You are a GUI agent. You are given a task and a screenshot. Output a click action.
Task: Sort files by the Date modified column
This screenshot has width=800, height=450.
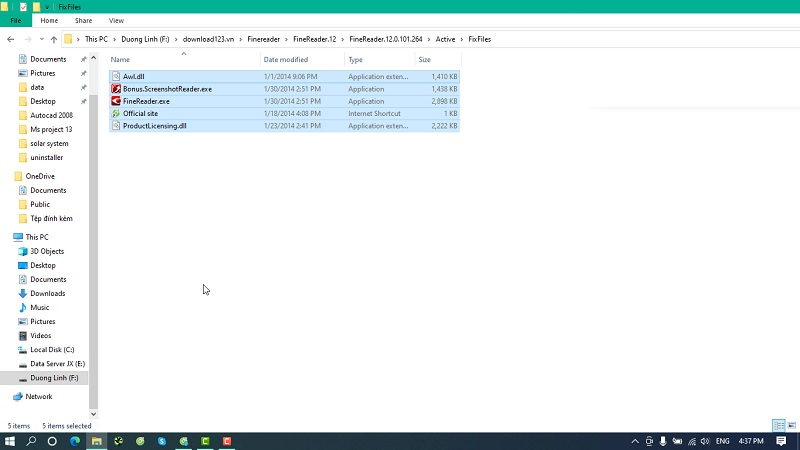[286, 60]
